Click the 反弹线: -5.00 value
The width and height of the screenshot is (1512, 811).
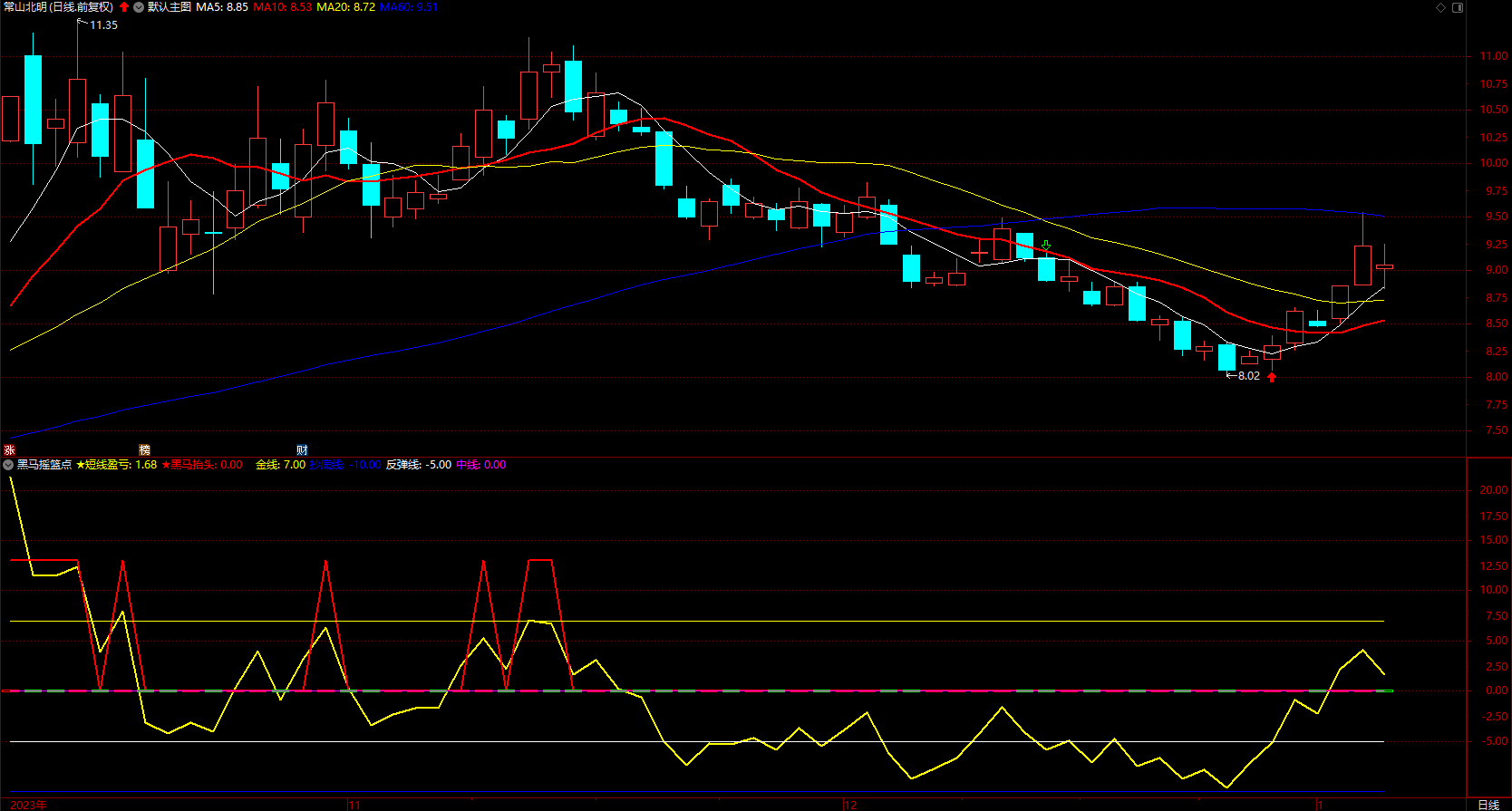pyautogui.click(x=419, y=465)
